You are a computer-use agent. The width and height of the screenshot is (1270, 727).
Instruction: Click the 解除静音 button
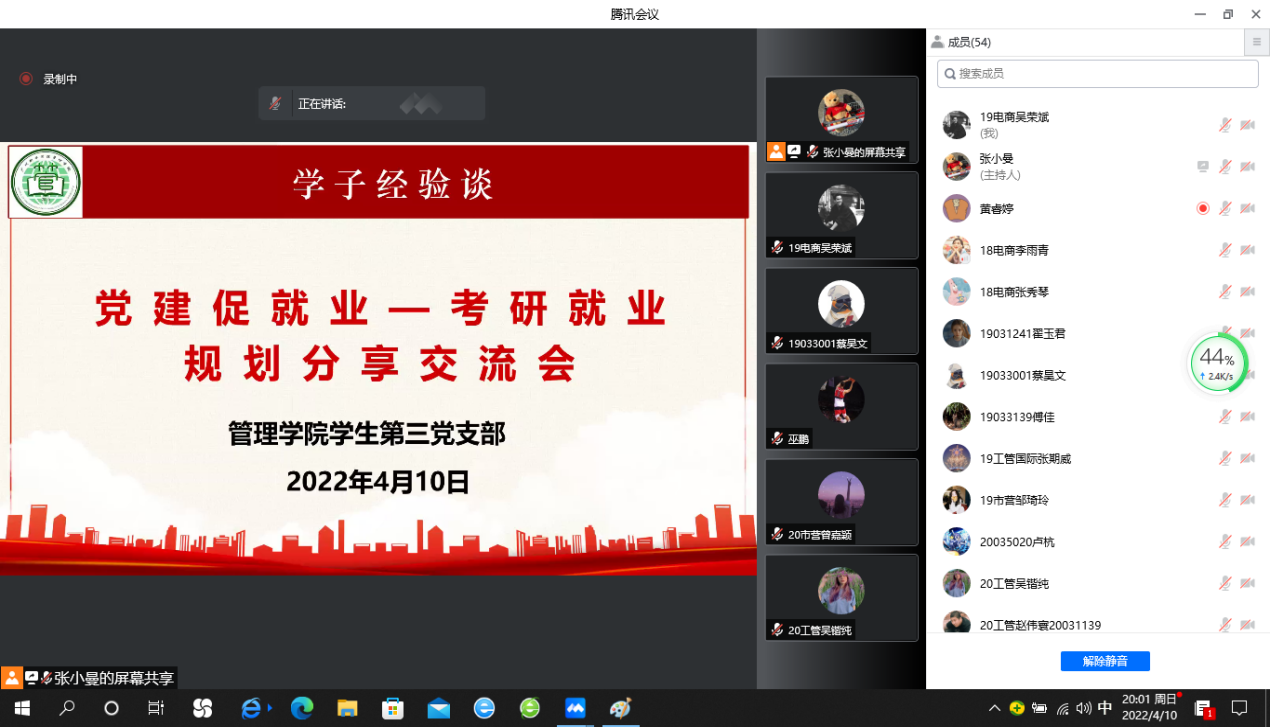click(1105, 661)
